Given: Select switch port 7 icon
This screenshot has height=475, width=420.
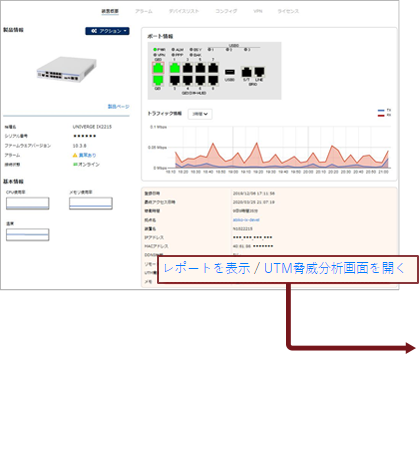Looking at the screenshot, I should (x=213, y=68).
